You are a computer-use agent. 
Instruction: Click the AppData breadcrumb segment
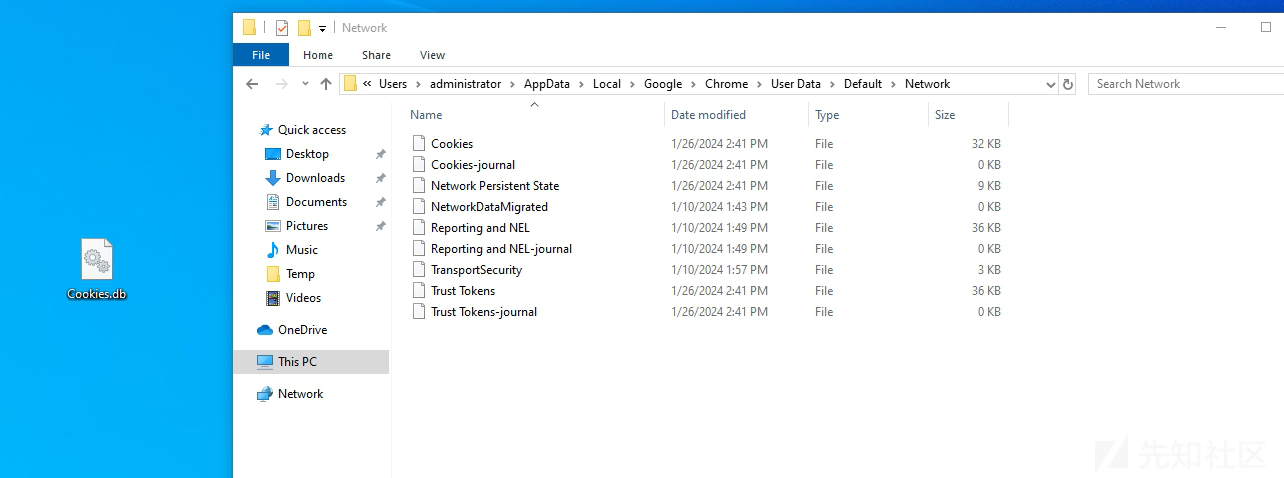click(547, 84)
